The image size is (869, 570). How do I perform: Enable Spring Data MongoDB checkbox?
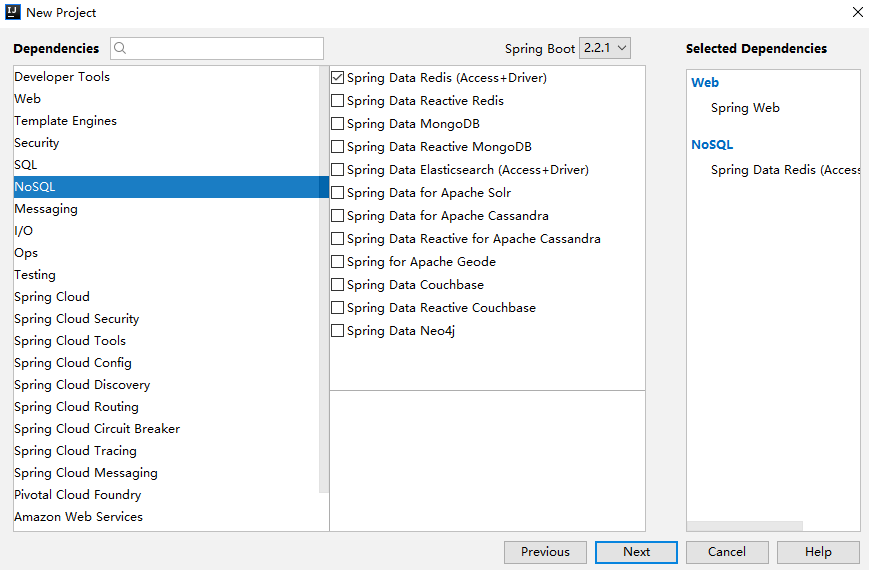click(x=338, y=124)
